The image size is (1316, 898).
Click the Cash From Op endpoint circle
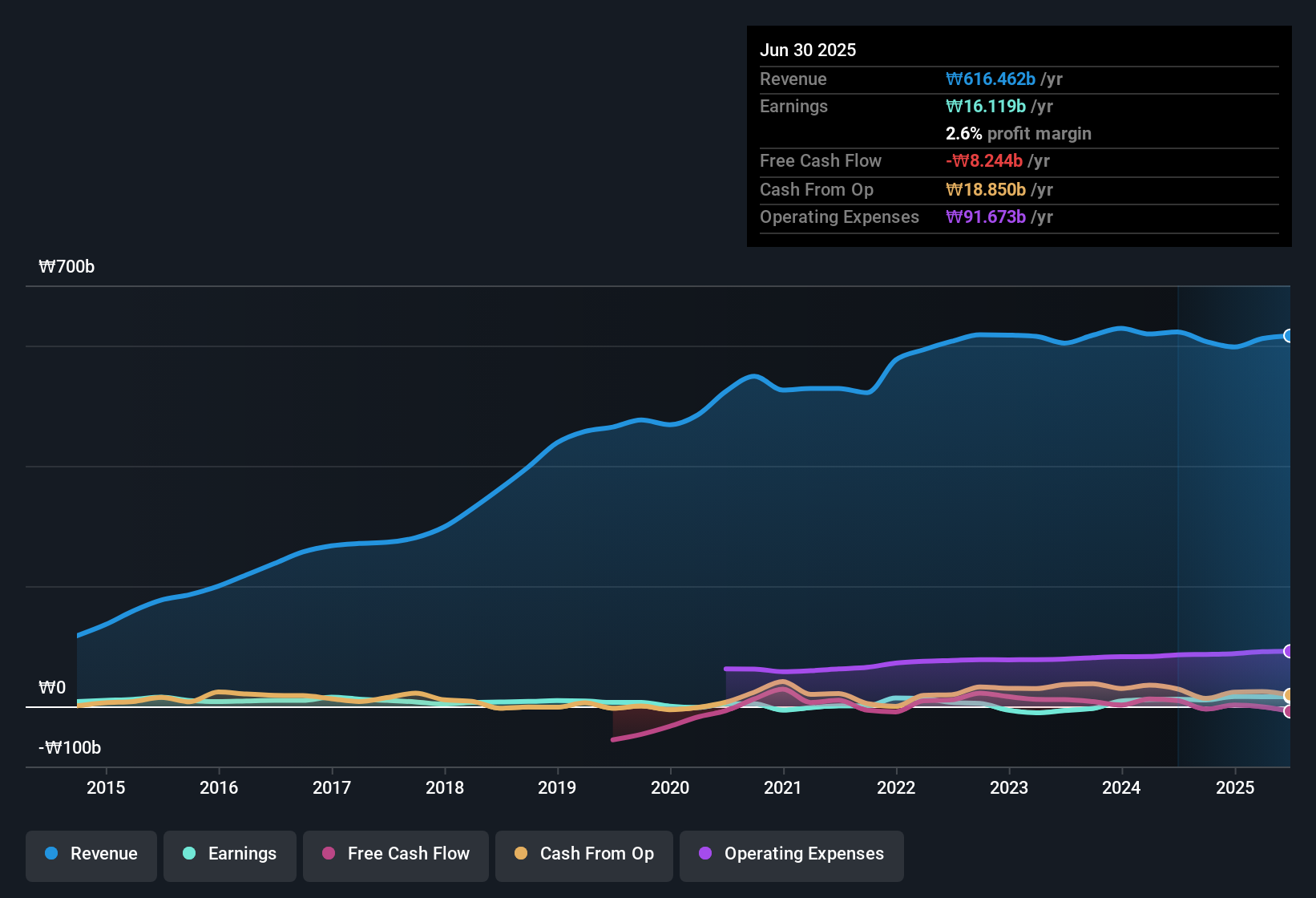pos(1289,694)
